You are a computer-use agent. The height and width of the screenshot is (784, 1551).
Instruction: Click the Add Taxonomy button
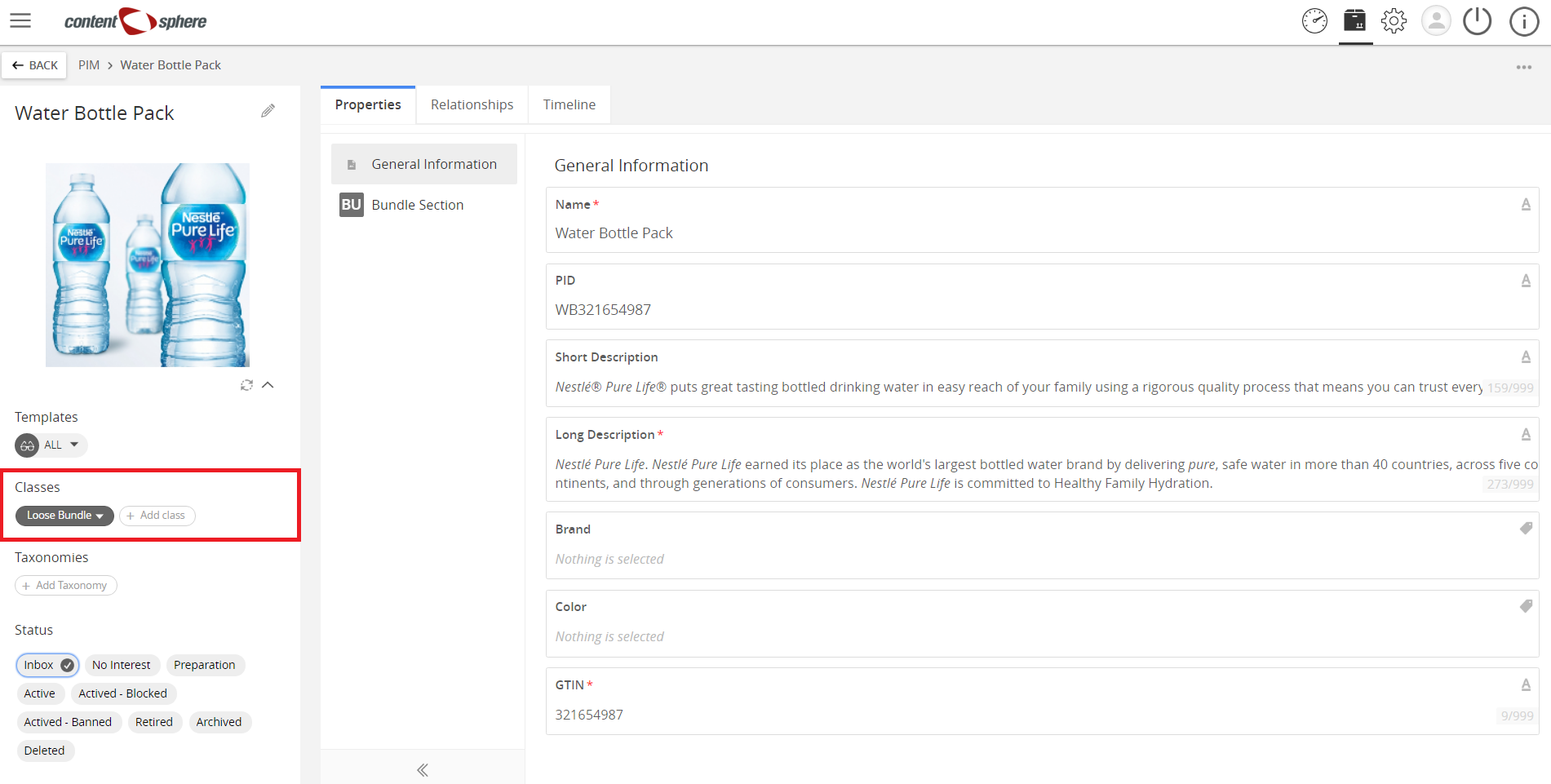click(66, 586)
